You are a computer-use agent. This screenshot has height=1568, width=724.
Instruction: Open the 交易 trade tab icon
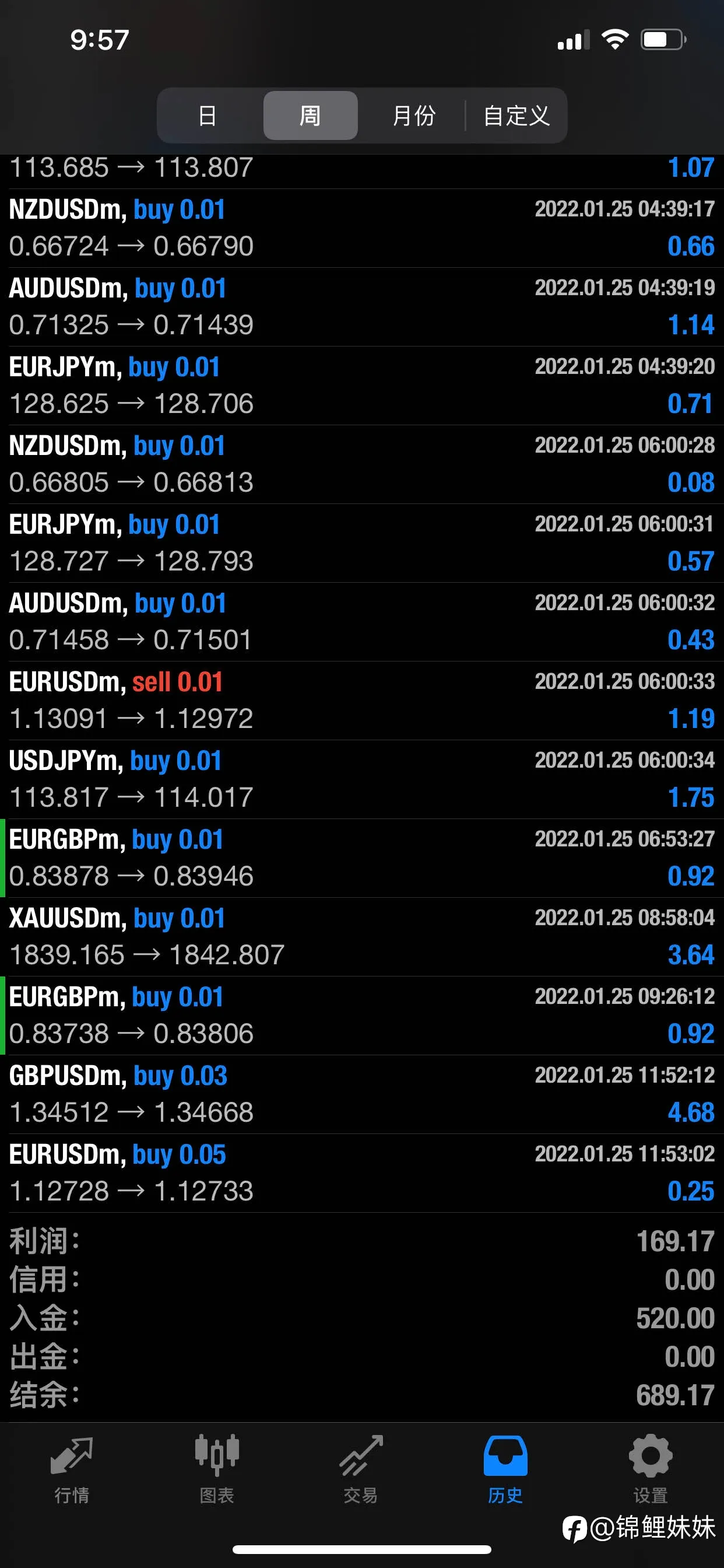point(361,1455)
